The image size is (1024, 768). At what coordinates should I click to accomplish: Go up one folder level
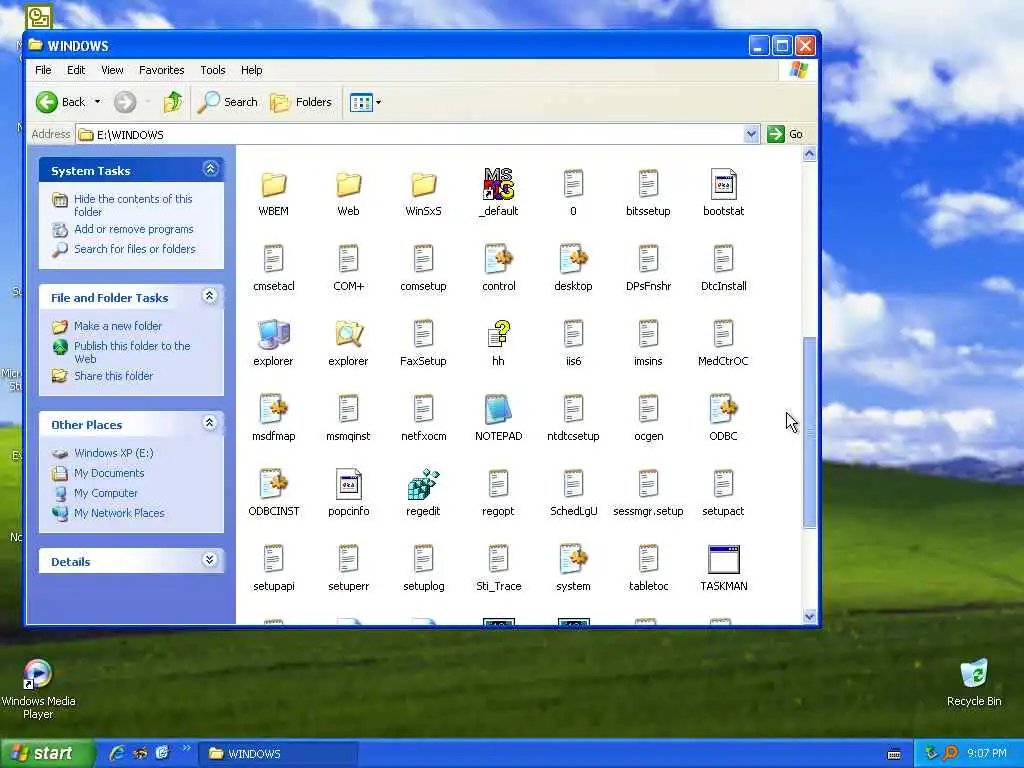[x=173, y=102]
